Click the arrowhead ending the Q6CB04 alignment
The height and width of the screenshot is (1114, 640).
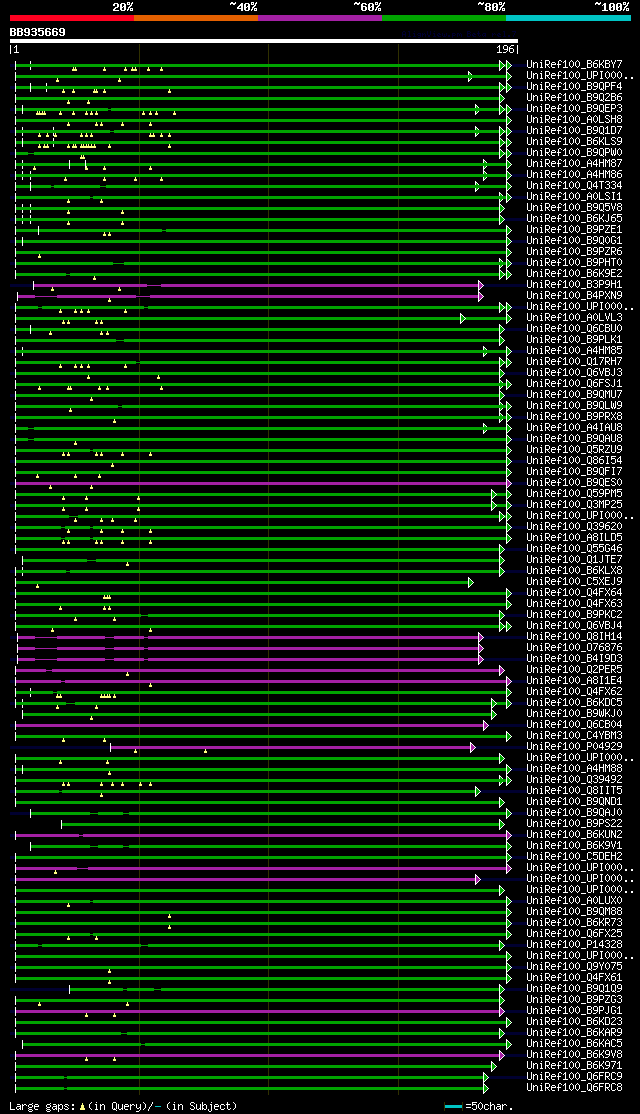[486, 725]
